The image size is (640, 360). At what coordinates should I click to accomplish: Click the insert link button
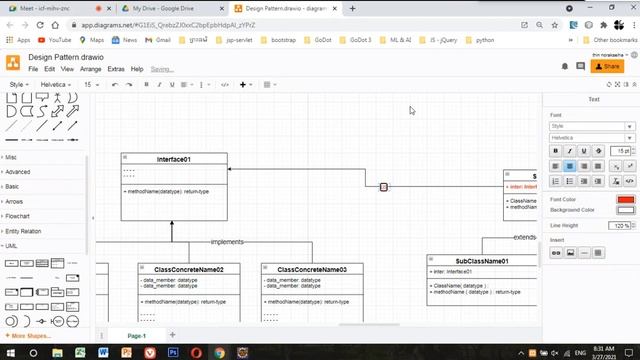pyautogui.click(x=556, y=253)
